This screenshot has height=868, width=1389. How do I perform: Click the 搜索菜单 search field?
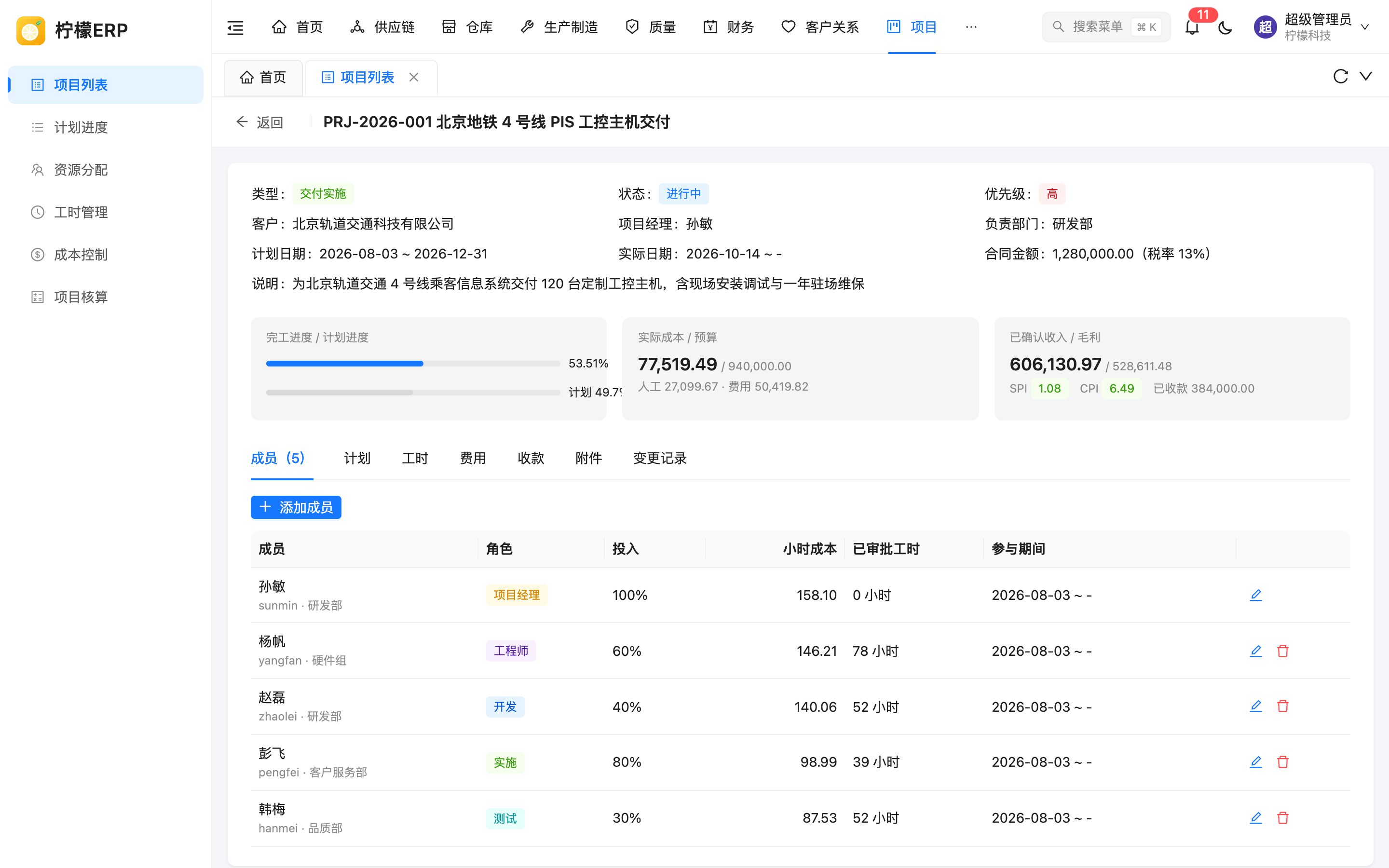tap(1105, 27)
